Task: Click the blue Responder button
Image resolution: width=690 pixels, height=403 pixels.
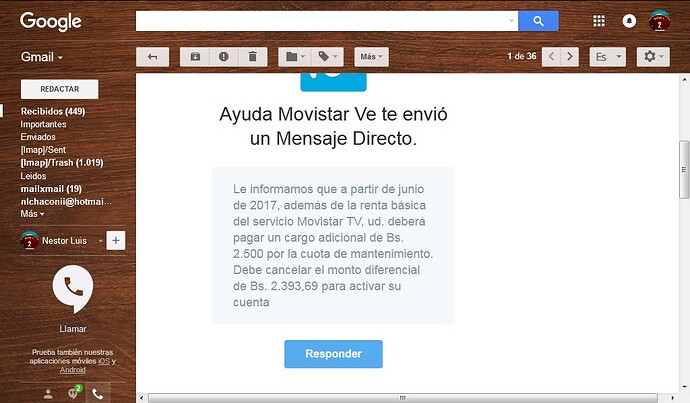Action: tap(334, 354)
